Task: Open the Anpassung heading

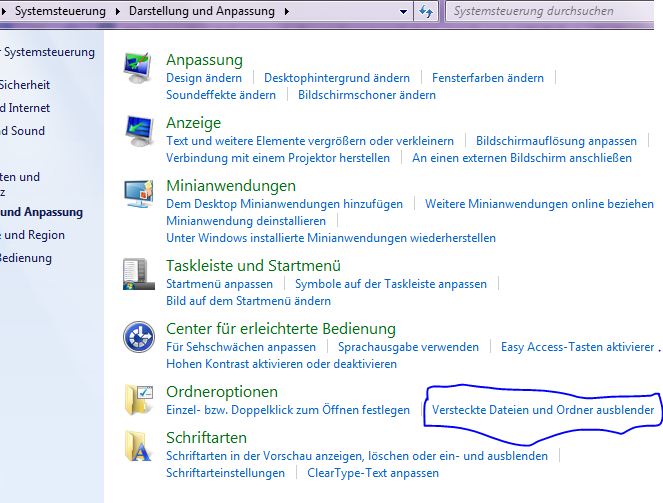Action: (204, 60)
